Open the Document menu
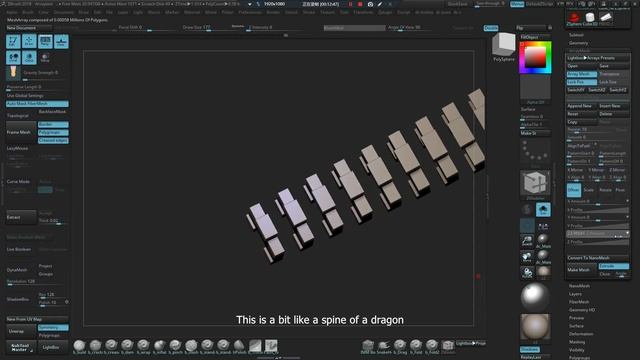The height and width of the screenshot is (360, 640). (x=64, y=12)
